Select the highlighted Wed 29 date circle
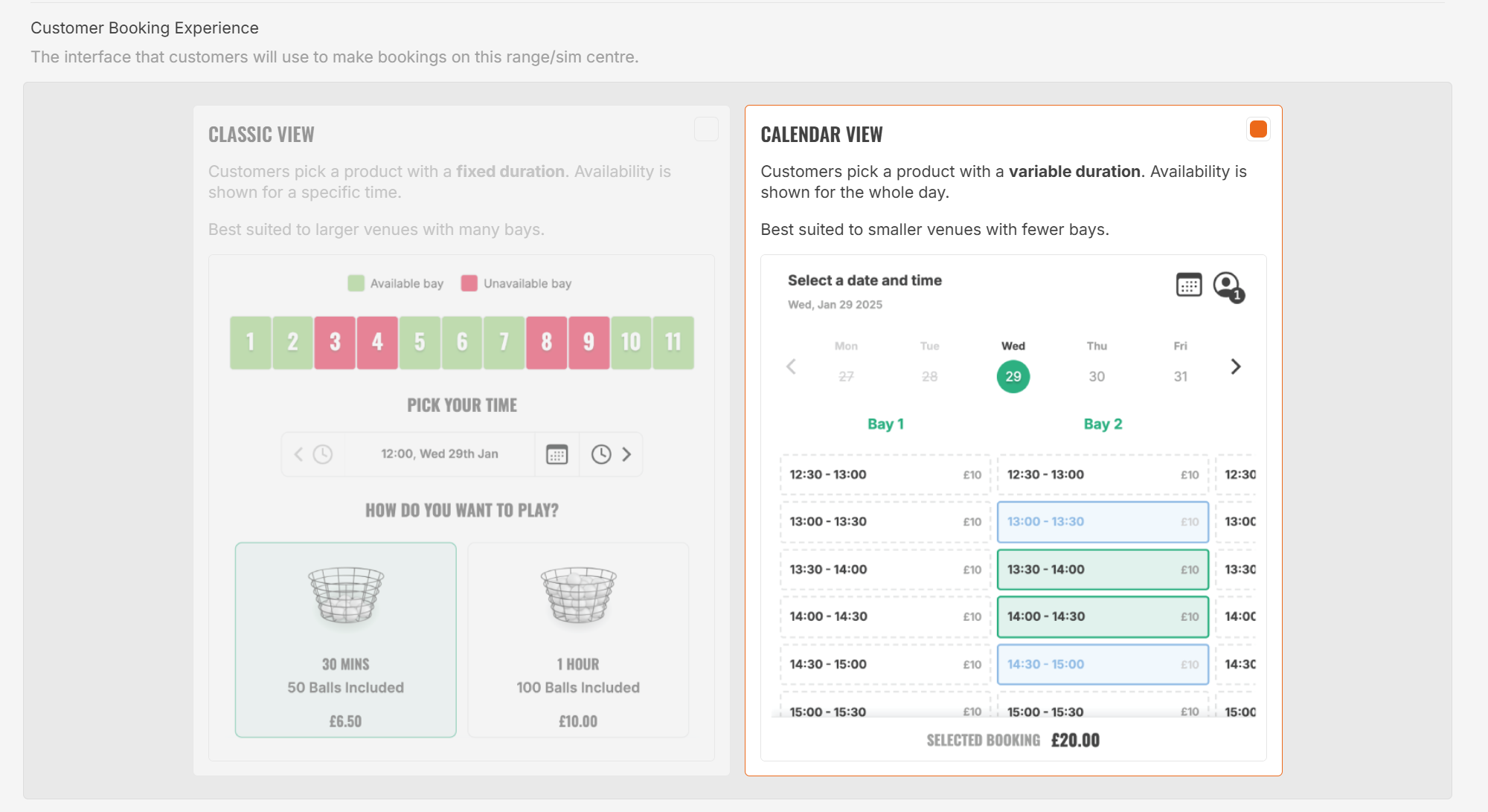The image size is (1488, 812). (x=1013, y=376)
